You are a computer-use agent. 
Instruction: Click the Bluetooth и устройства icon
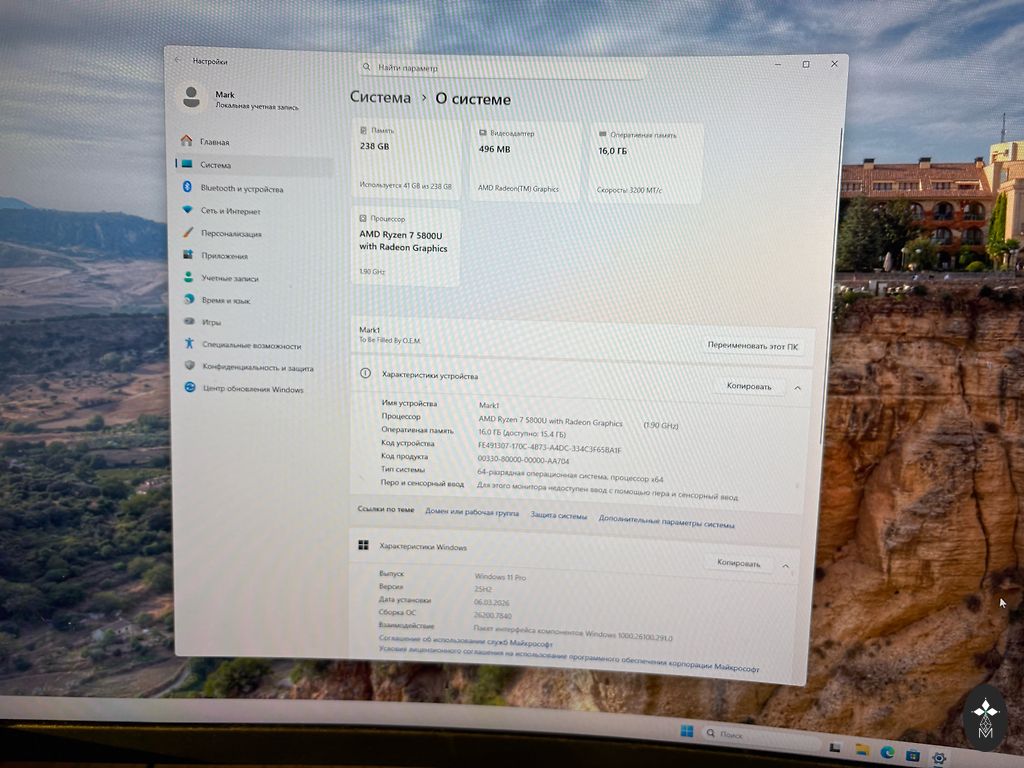click(187, 188)
